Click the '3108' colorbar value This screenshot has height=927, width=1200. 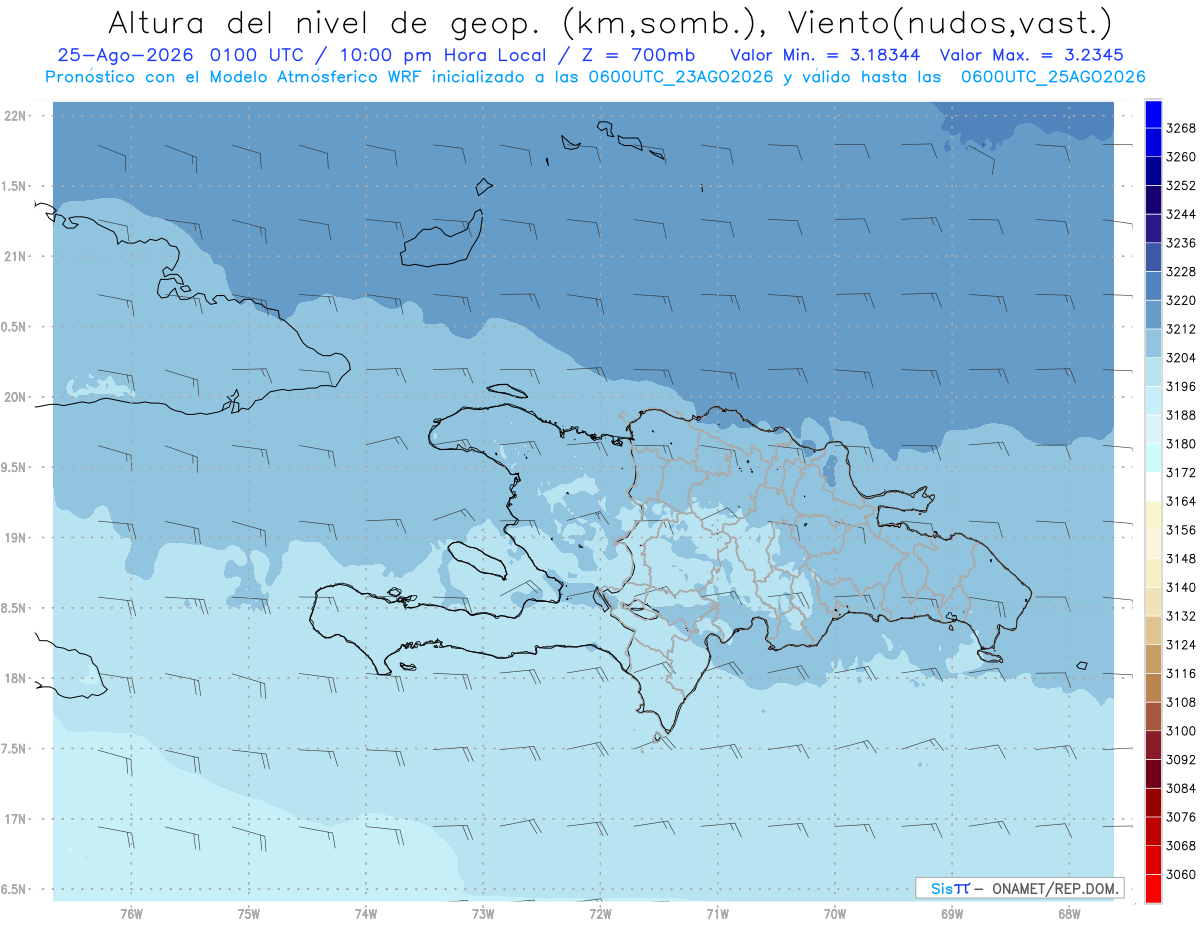(x=1181, y=702)
